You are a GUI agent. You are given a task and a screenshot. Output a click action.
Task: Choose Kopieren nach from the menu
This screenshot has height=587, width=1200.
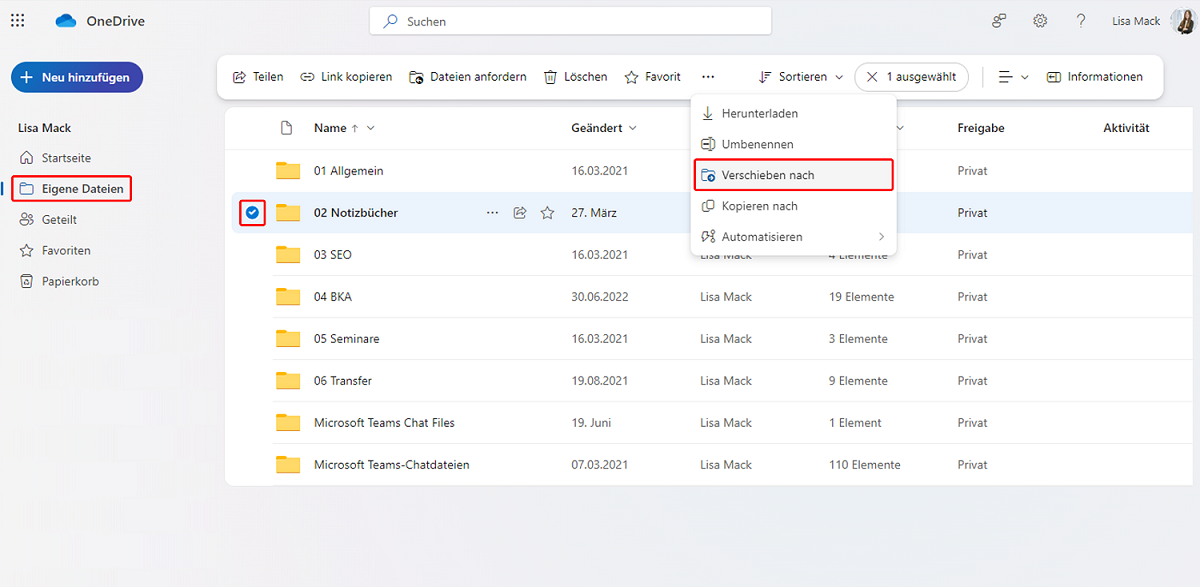(x=793, y=206)
